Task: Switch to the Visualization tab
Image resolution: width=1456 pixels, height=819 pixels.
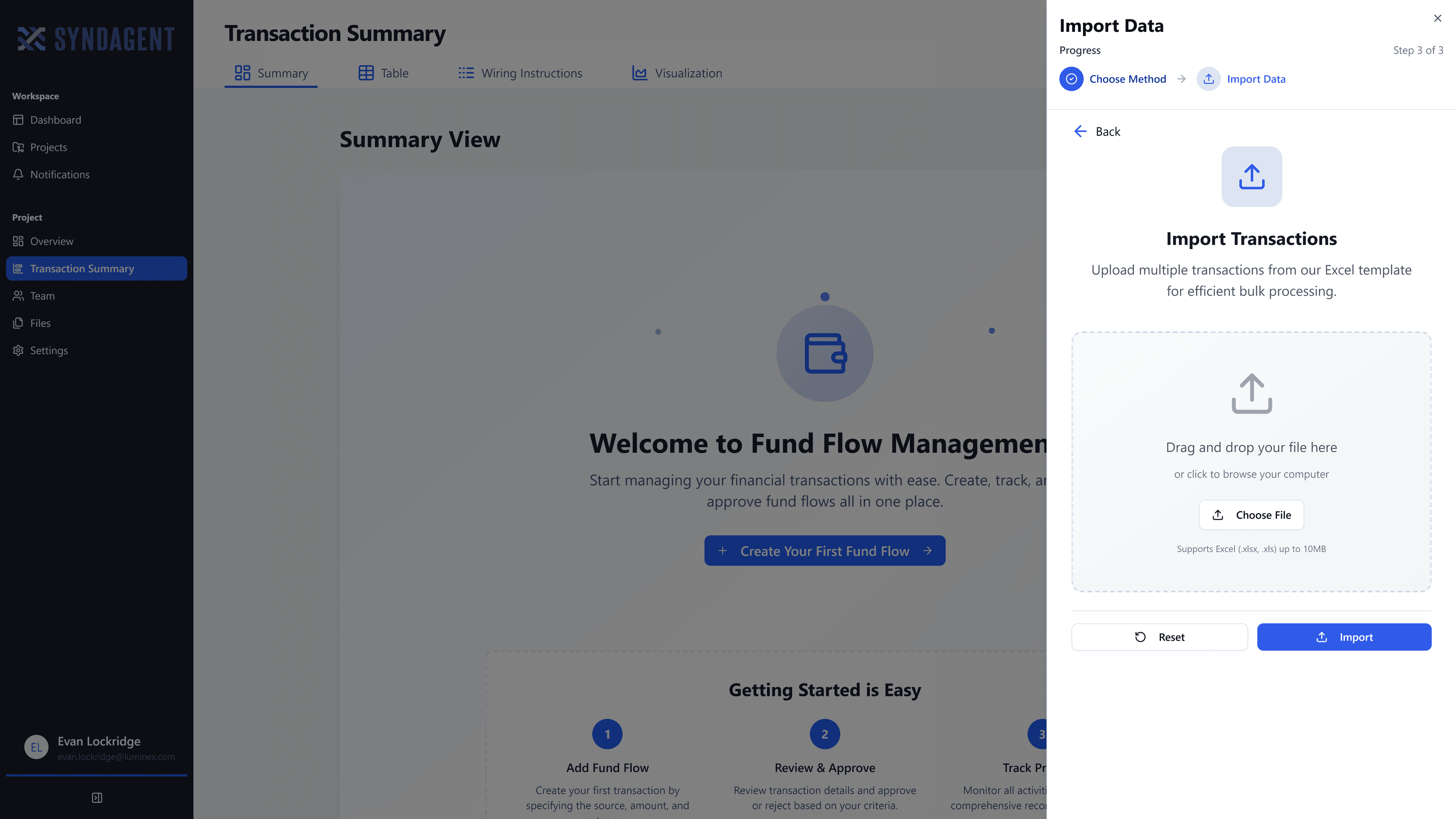Action: coord(676,73)
